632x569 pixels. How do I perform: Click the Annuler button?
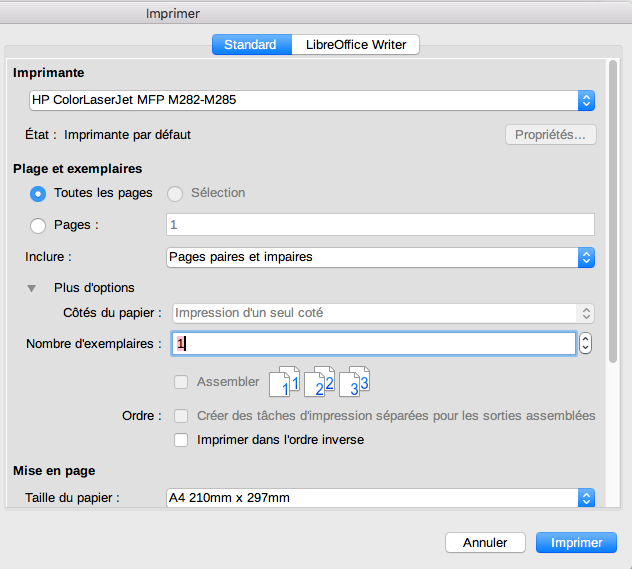click(485, 543)
